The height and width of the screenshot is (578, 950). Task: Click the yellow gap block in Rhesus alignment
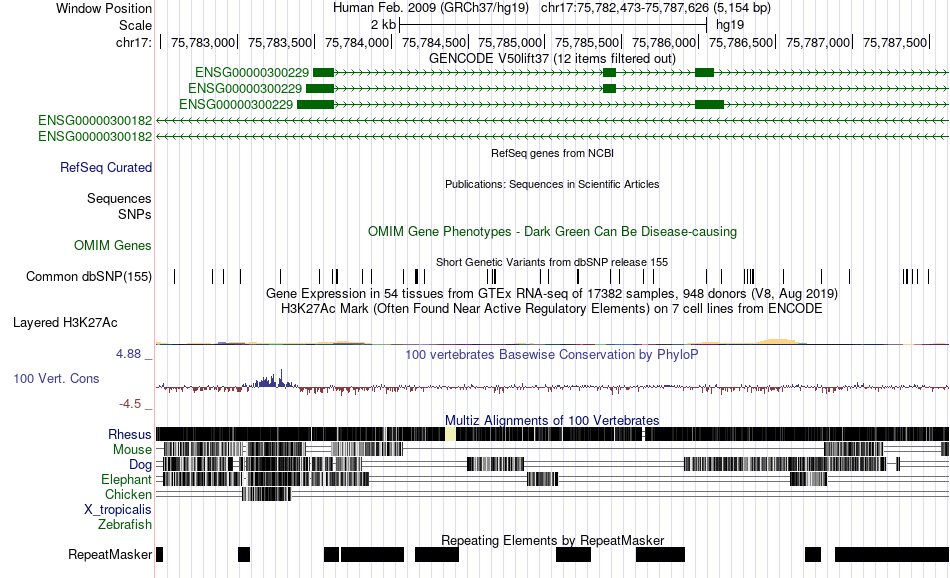[x=450, y=434]
